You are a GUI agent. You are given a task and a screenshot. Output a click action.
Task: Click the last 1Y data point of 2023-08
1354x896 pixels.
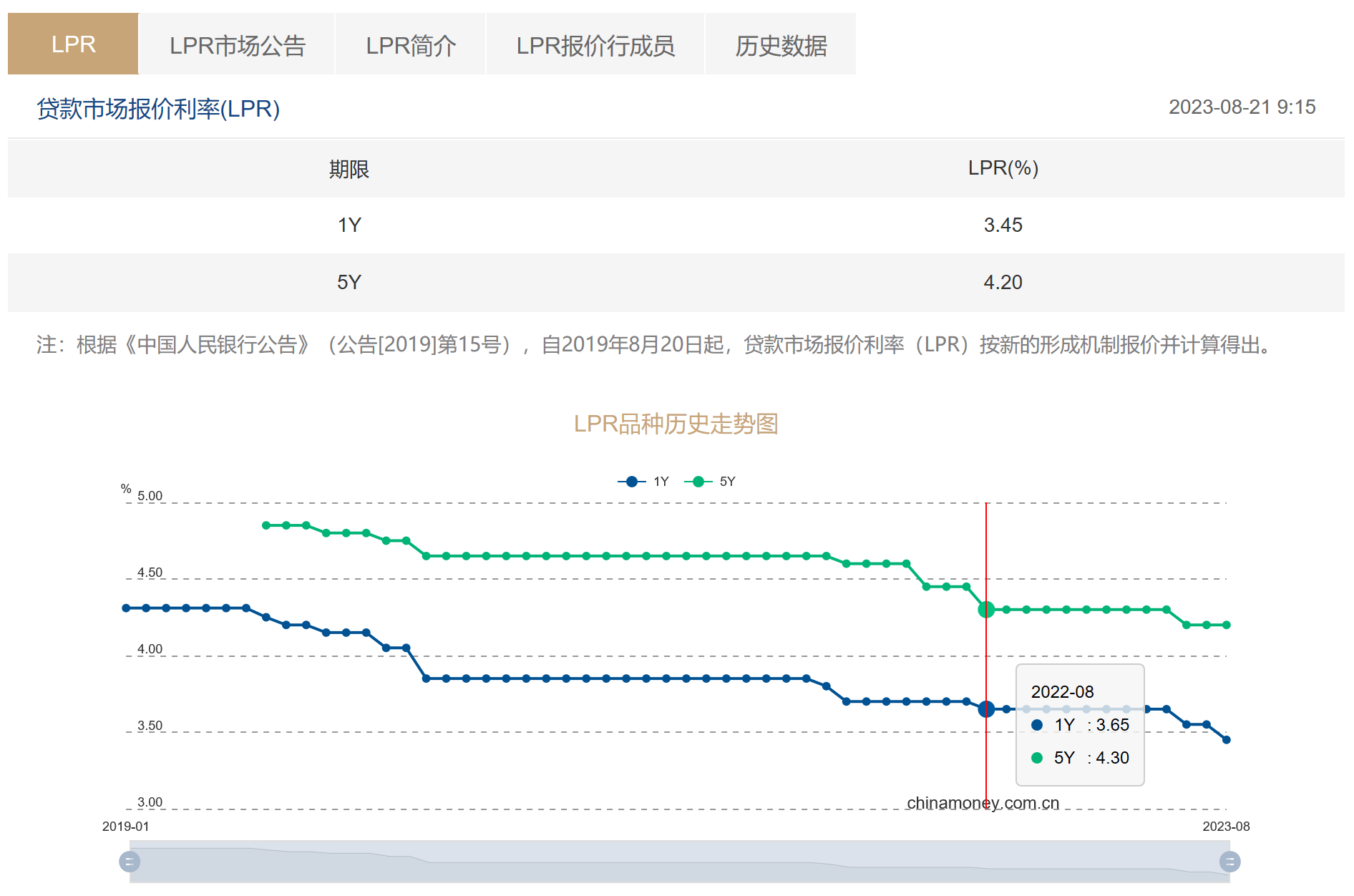point(1227,740)
